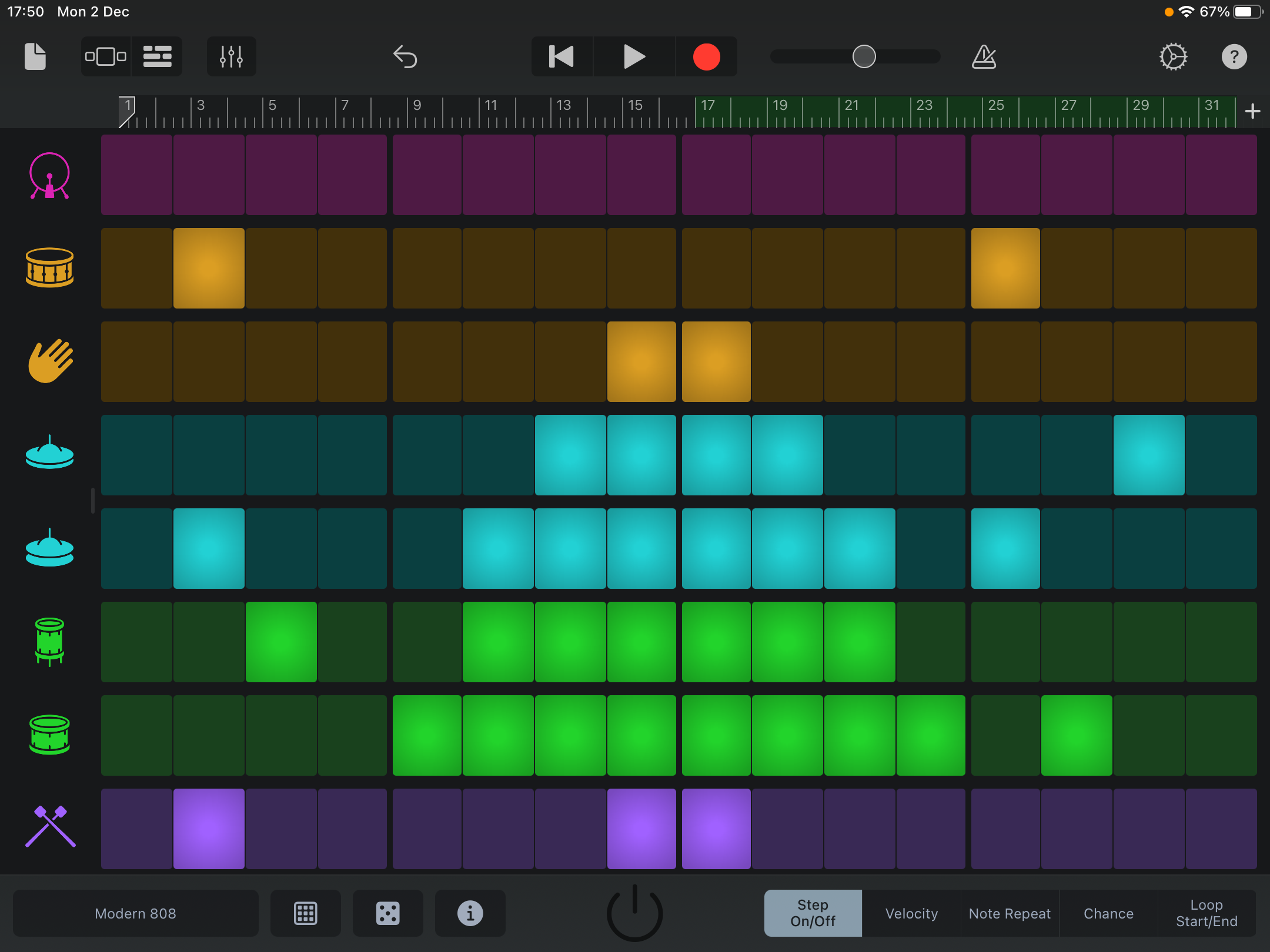This screenshot has width=1270, height=952.
Task: Tap the crossed drumsticks row icon
Action: pos(49,827)
